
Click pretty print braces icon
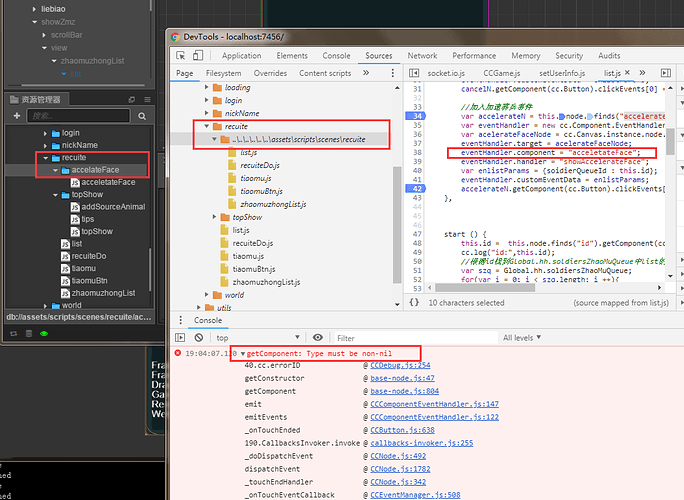click(x=414, y=302)
